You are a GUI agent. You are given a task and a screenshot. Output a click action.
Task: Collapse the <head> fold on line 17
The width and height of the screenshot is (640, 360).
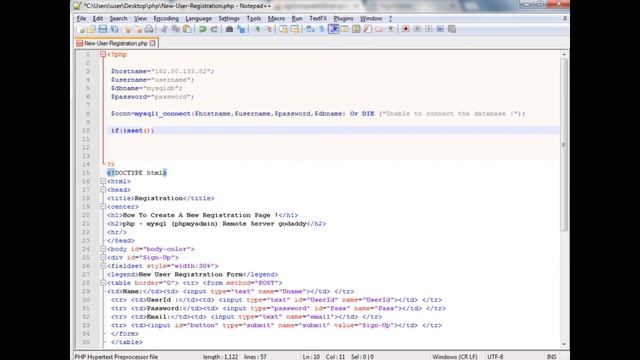tap(103, 190)
